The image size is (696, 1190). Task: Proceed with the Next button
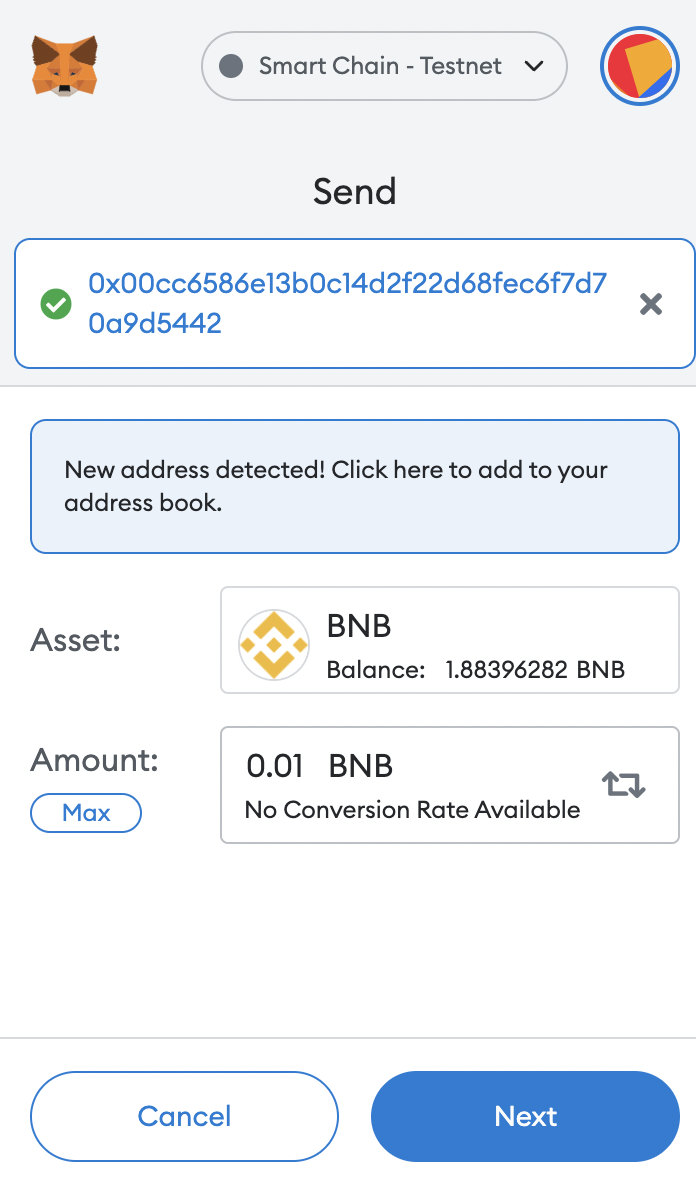[x=525, y=1116]
